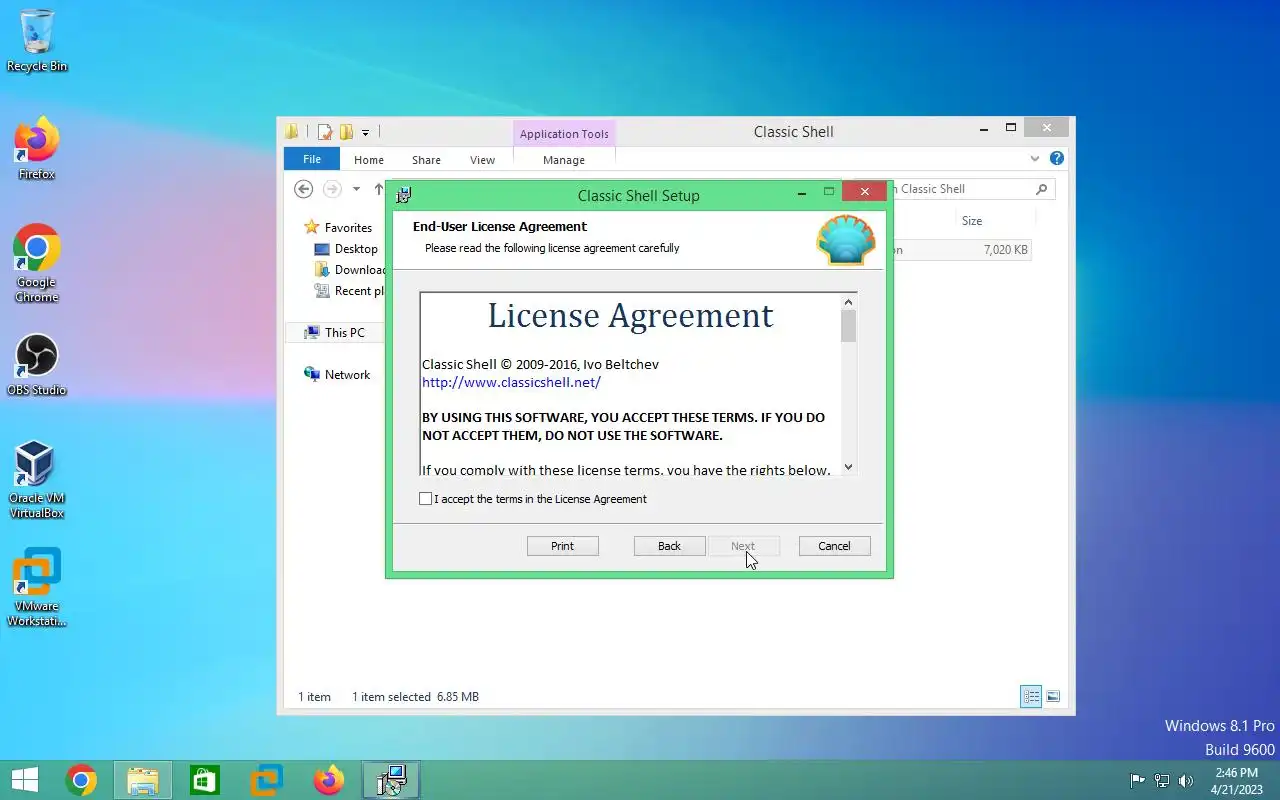Open the Manage ribbon tab
Viewport: 1280px width, 800px height.
564,160
